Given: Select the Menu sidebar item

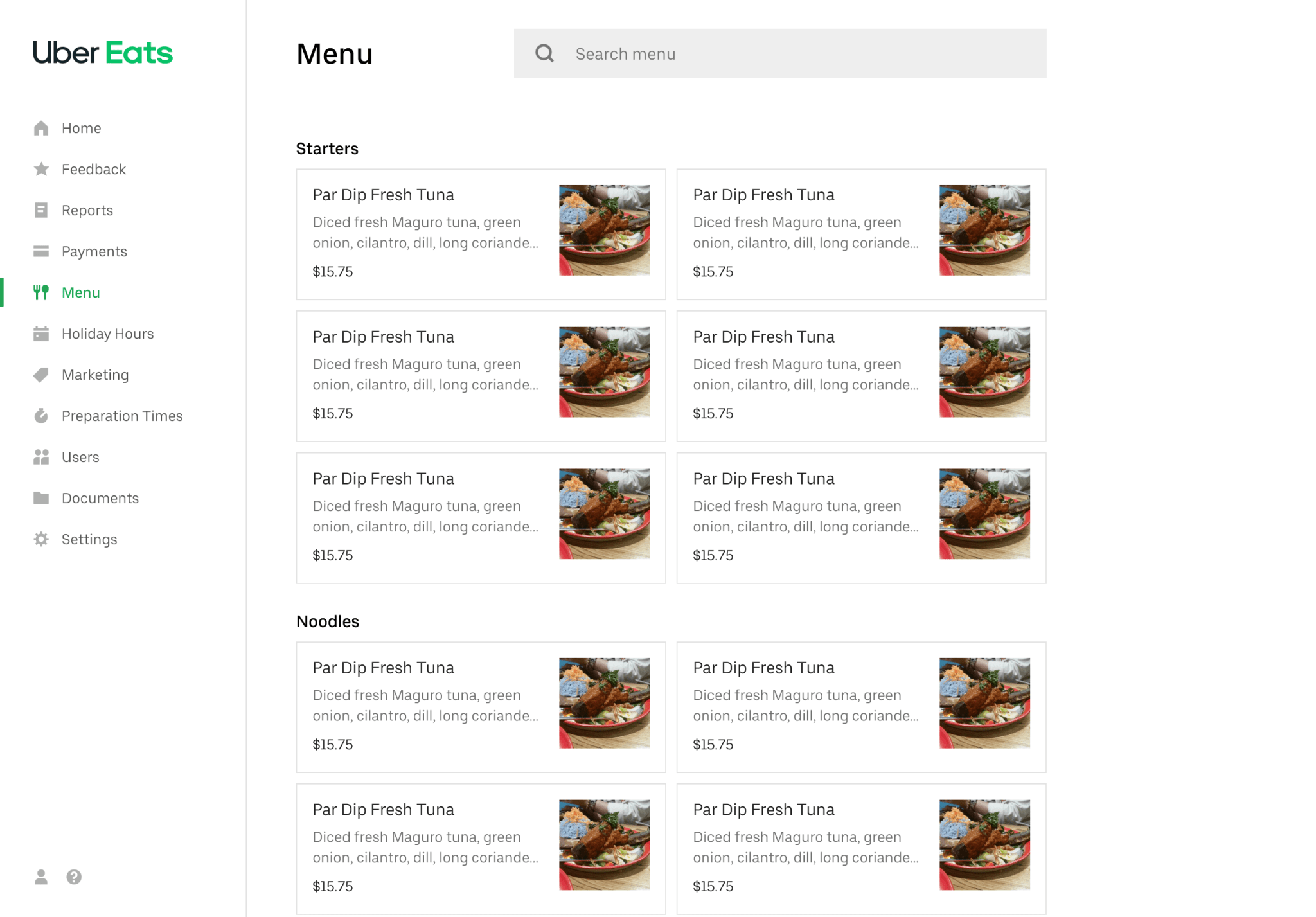Looking at the screenshot, I should (81, 292).
